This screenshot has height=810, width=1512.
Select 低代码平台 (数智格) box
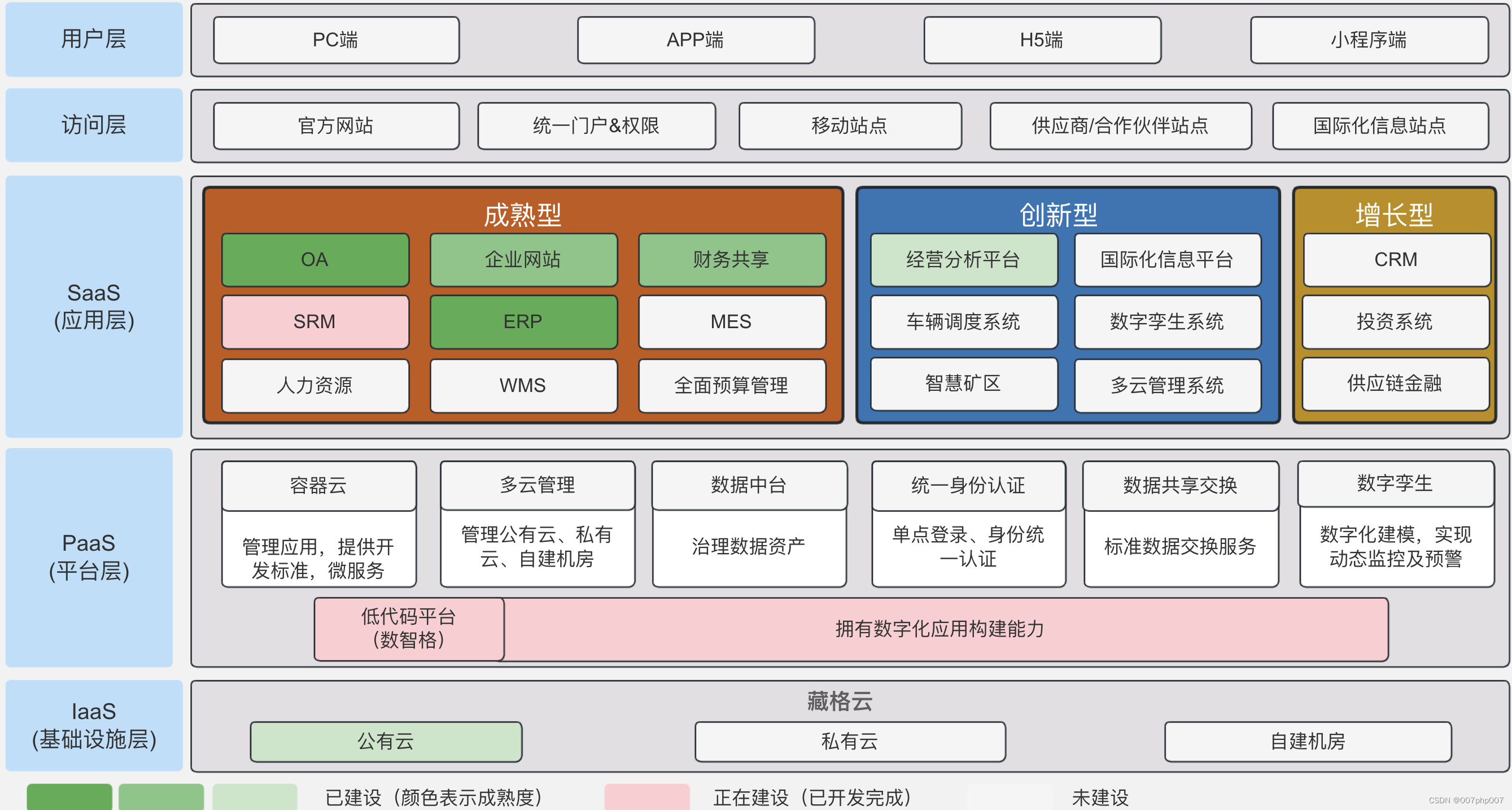point(409,629)
